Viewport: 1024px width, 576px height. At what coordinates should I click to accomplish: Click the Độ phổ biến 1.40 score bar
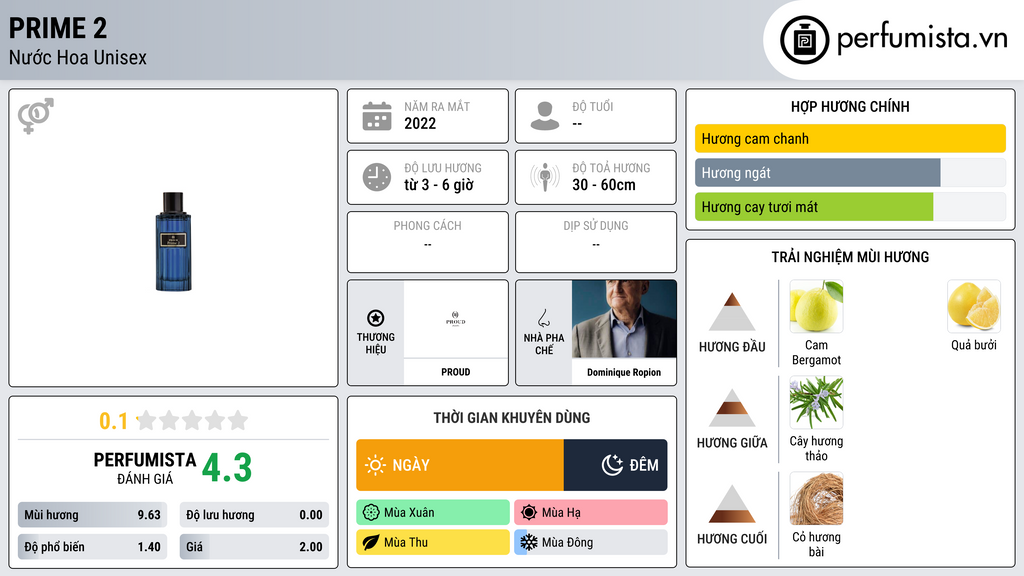[x=93, y=547]
